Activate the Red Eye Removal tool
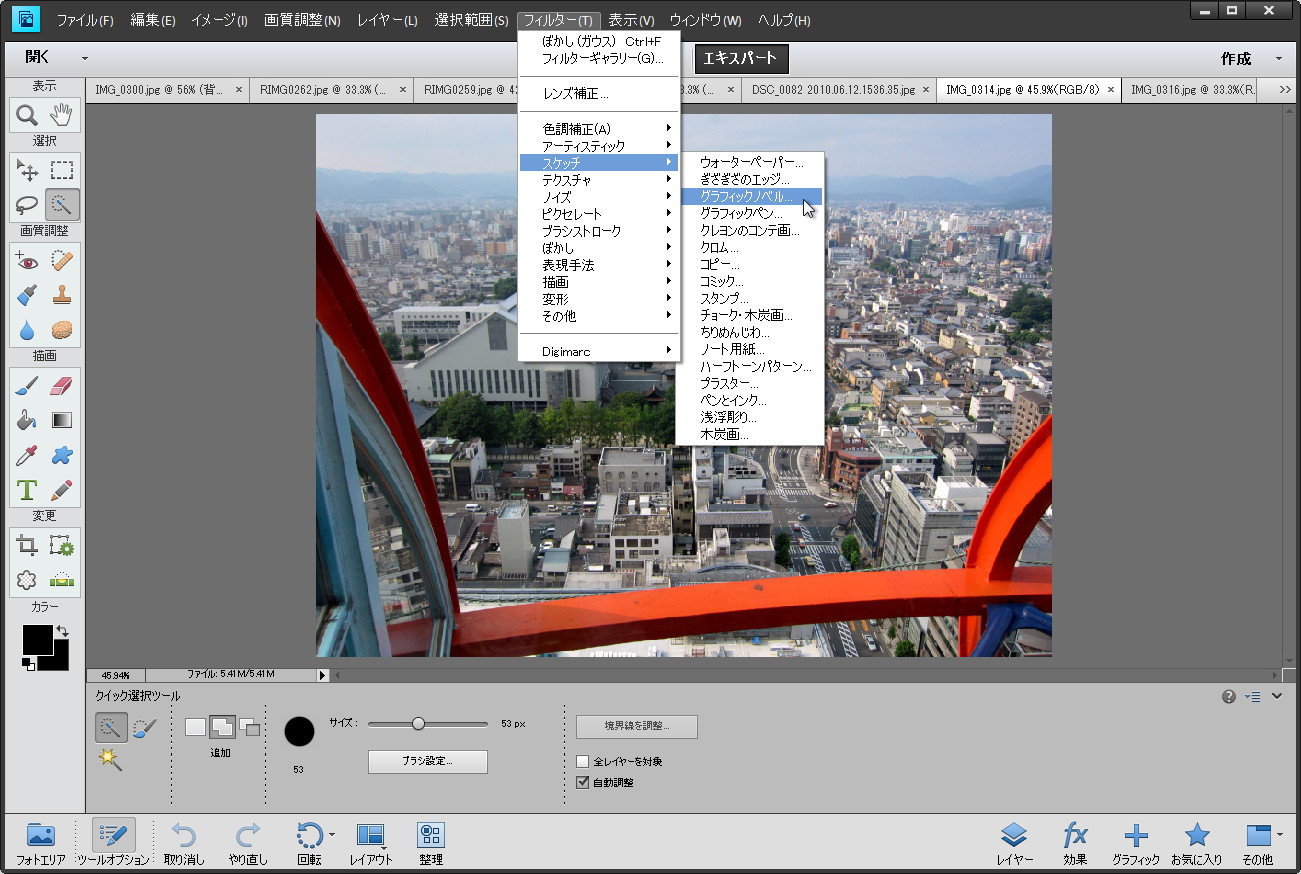The image size is (1301, 874). coord(27,261)
